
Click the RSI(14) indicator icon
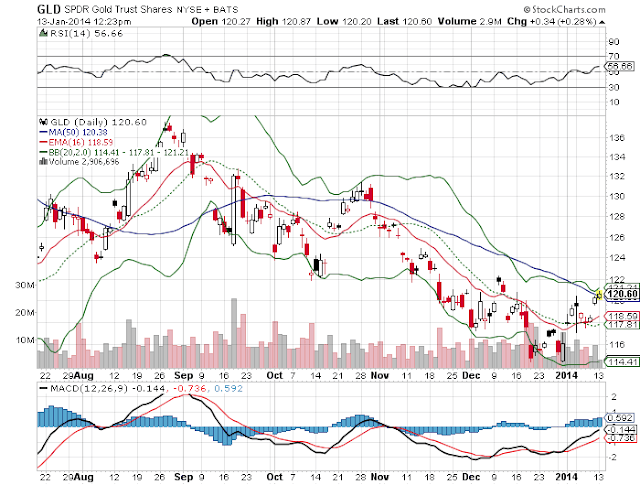point(43,33)
